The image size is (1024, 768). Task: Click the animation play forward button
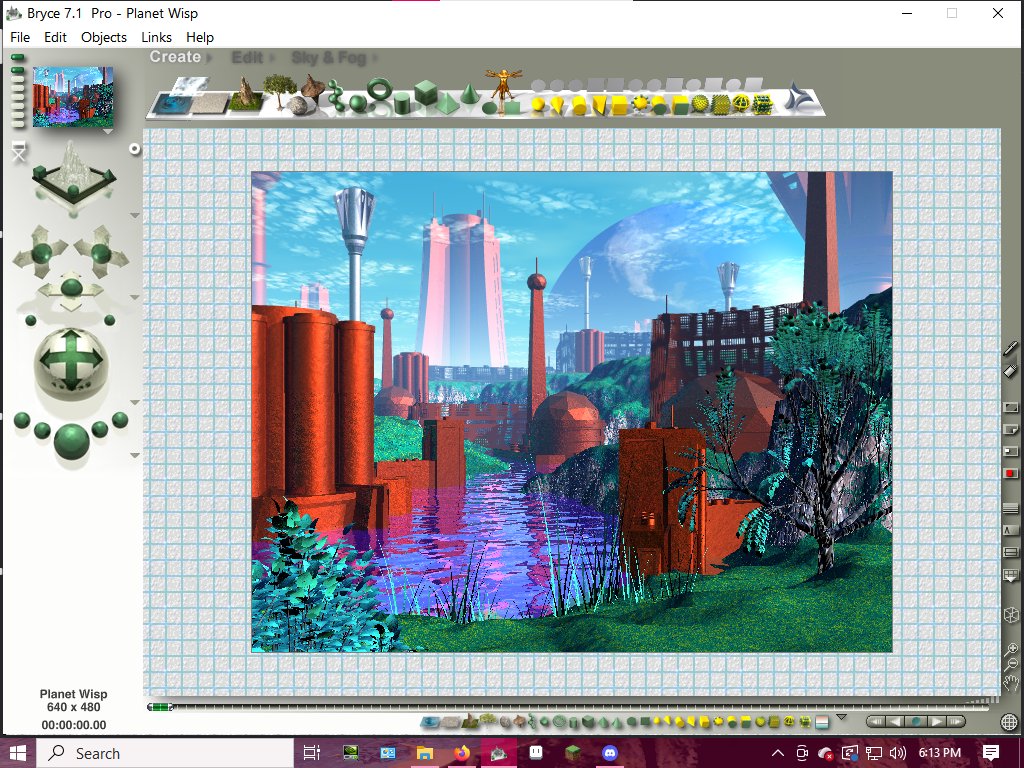937,722
